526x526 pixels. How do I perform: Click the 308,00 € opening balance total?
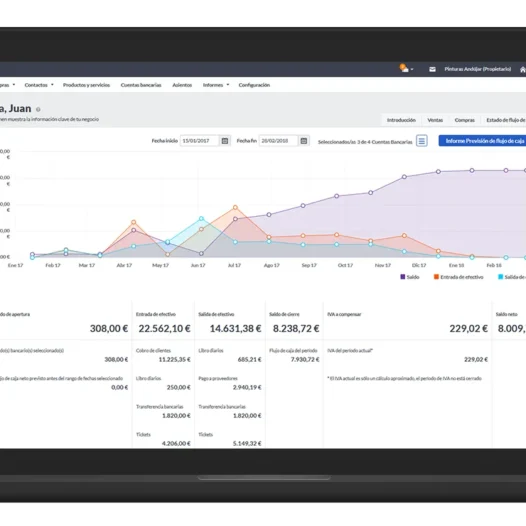(x=109, y=328)
